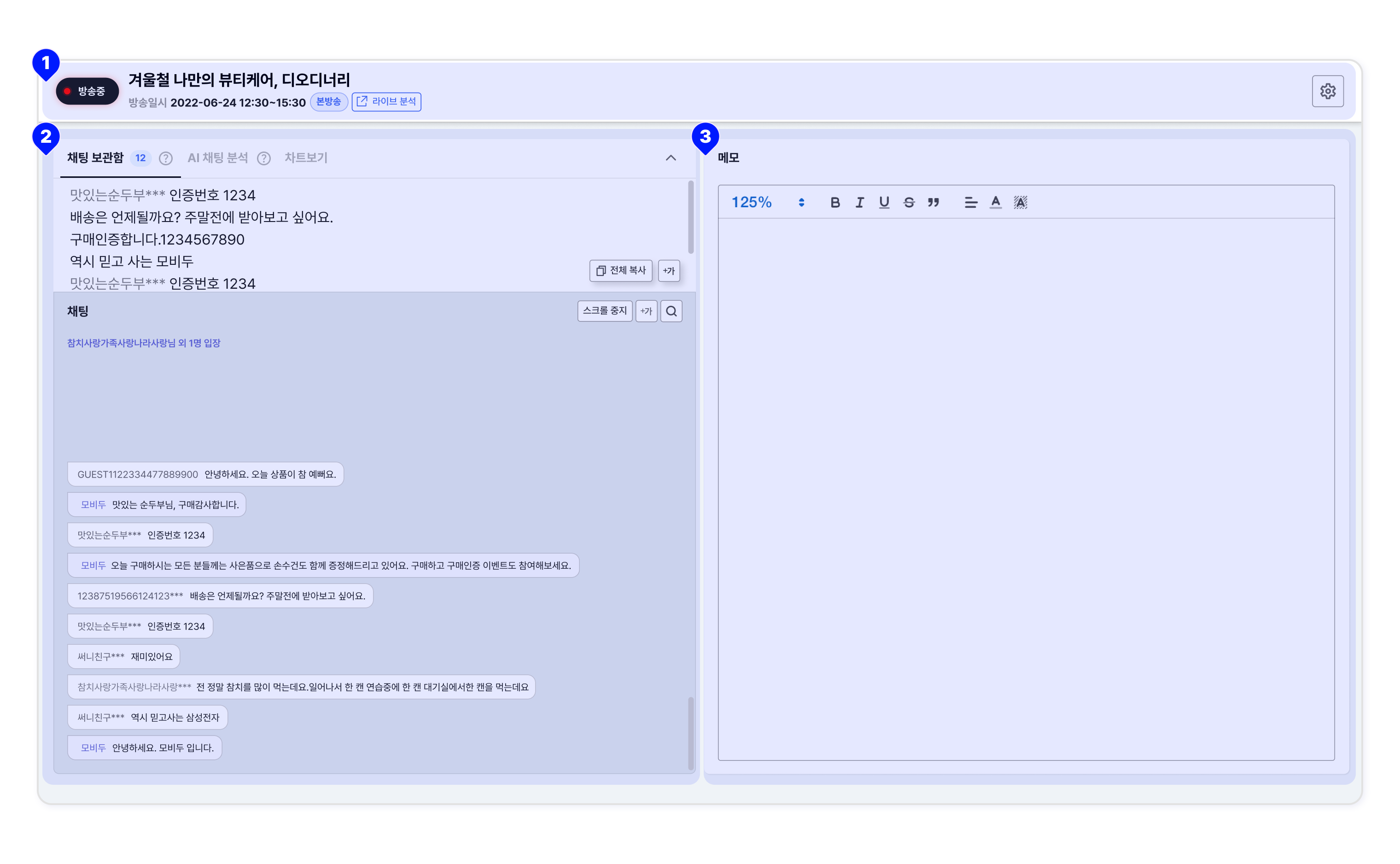Choose the memo text background color
Viewport: 1400px width, 864px height.
pyautogui.click(x=1020, y=202)
